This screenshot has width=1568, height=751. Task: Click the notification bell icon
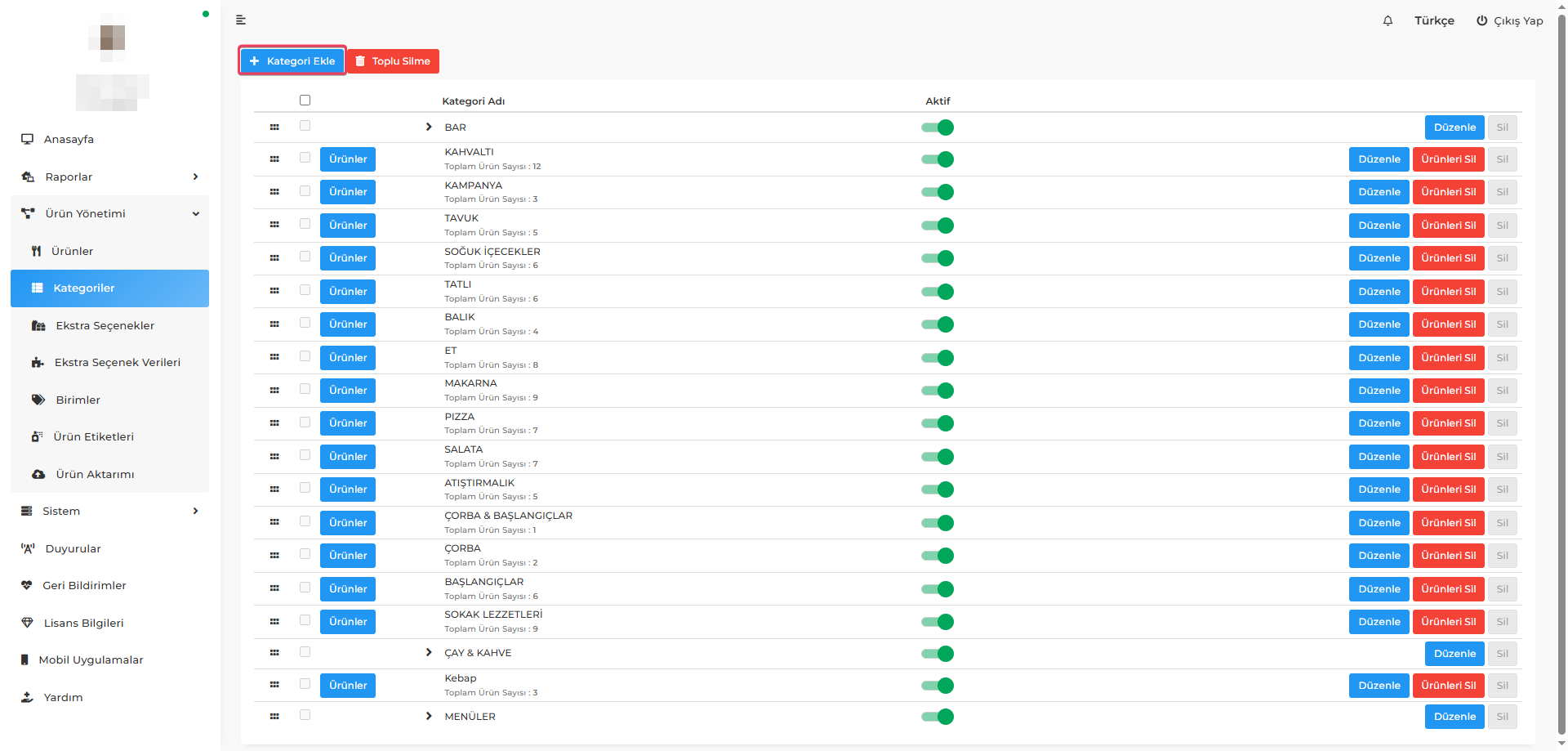click(x=1388, y=20)
